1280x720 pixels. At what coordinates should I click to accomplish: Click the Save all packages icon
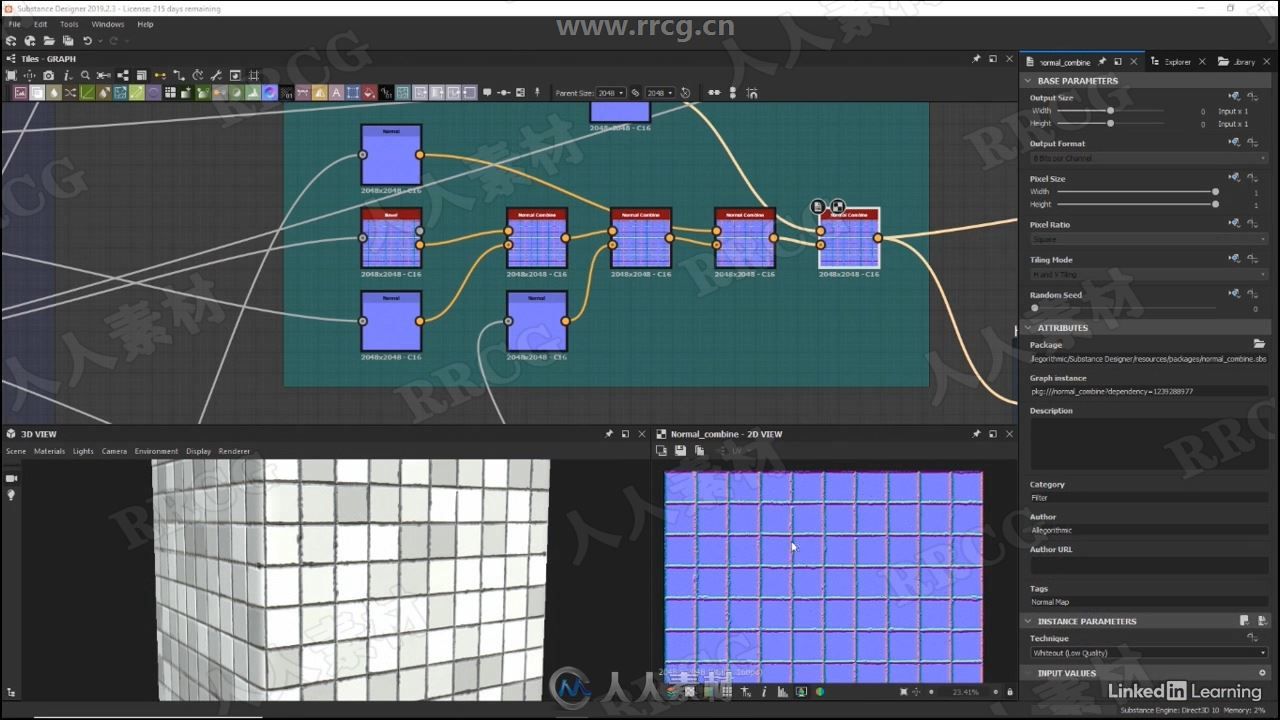(x=68, y=41)
